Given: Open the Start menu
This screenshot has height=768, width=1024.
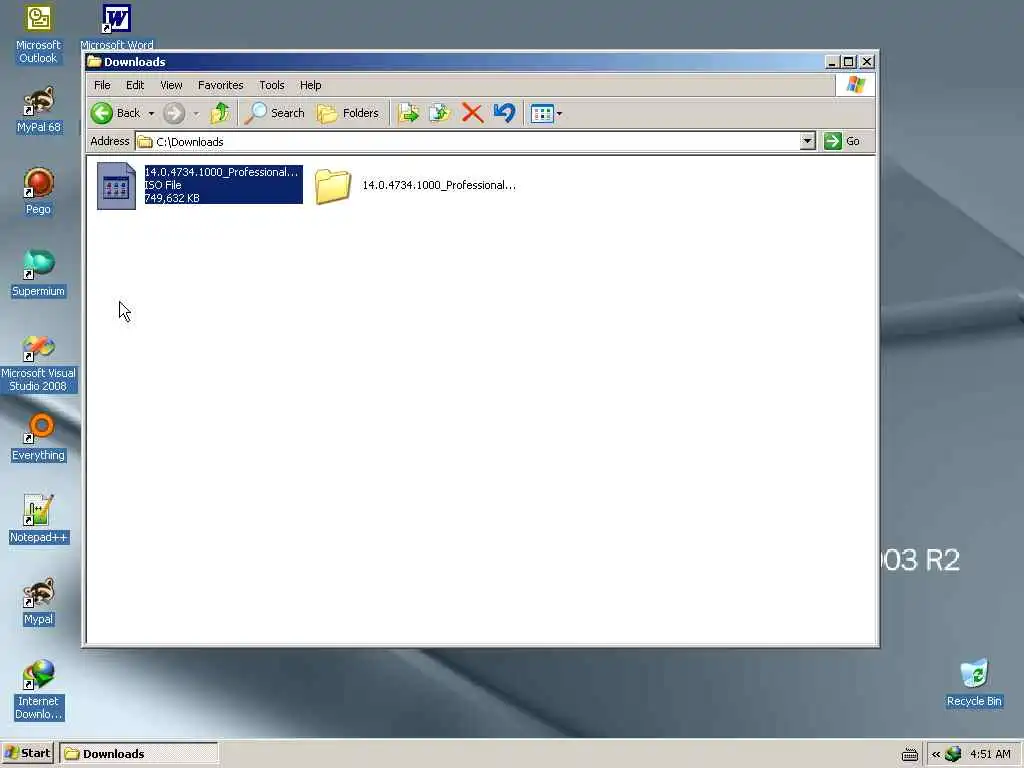Looking at the screenshot, I should [x=27, y=753].
